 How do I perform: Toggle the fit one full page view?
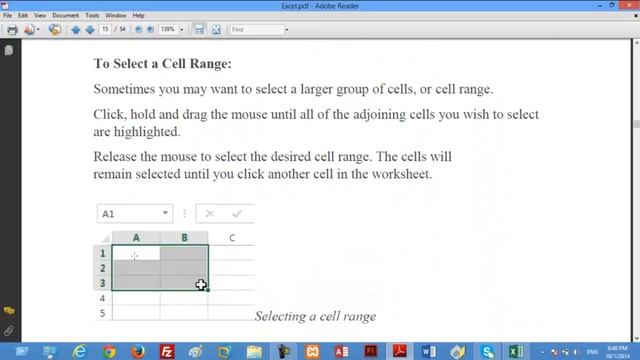coord(216,29)
